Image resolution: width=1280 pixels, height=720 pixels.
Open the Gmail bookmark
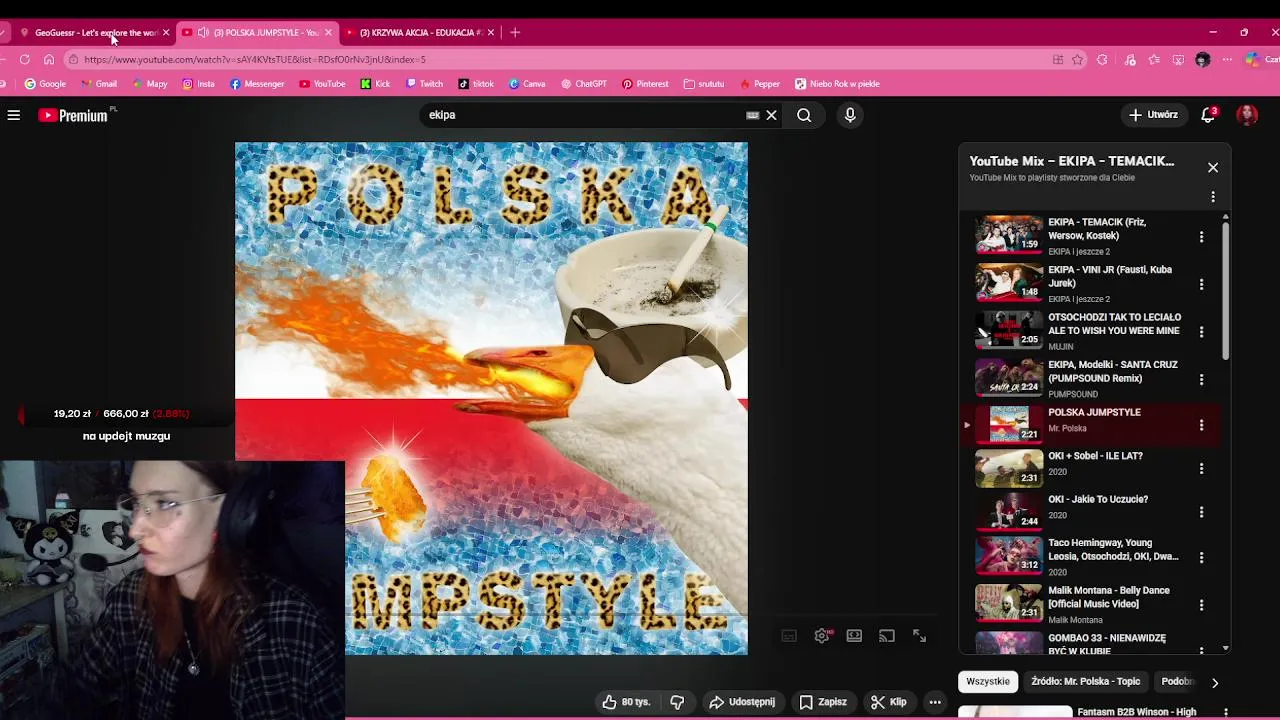[99, 84]
